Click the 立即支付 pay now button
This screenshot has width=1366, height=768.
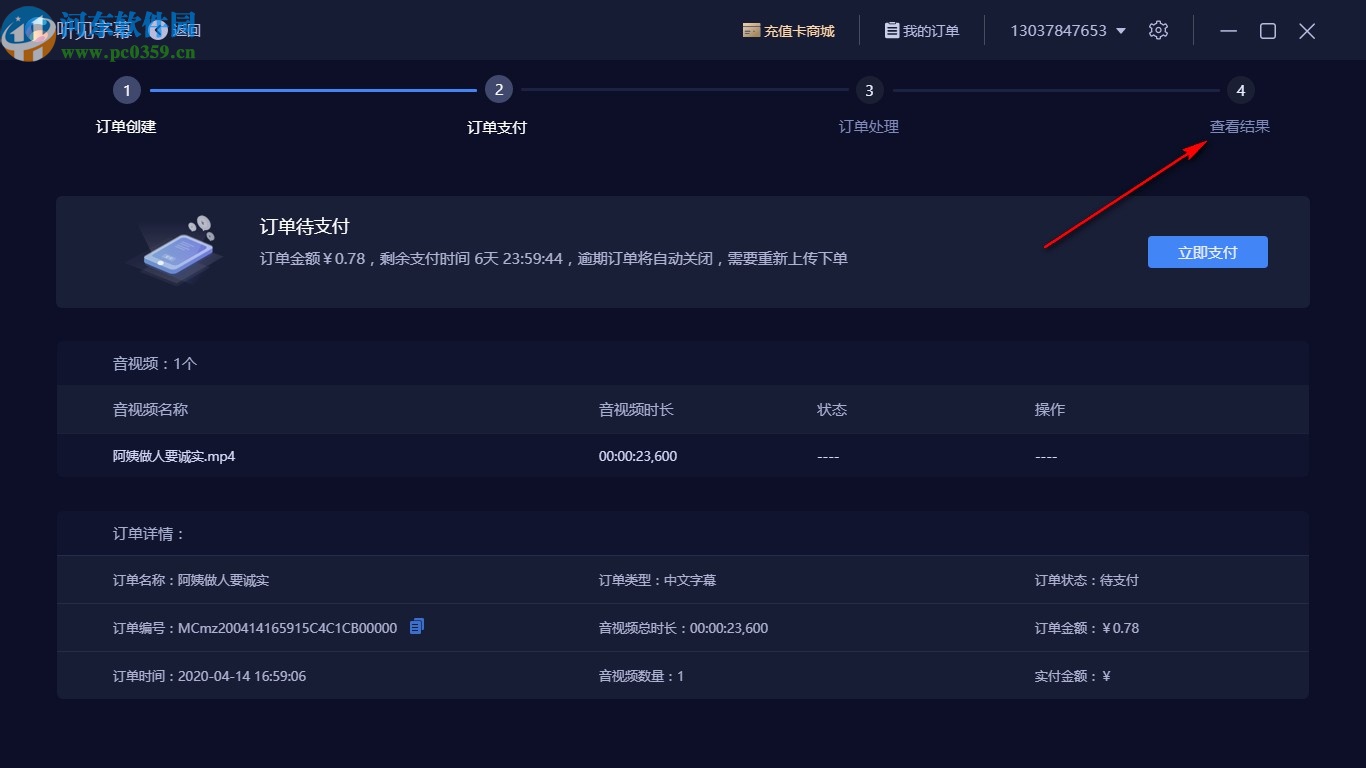click(x=1208, y=252)
